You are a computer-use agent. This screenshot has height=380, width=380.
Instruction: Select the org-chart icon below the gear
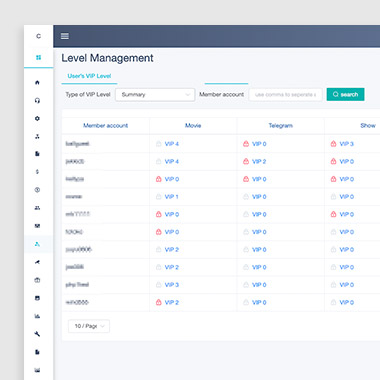(x=37, y=136)
